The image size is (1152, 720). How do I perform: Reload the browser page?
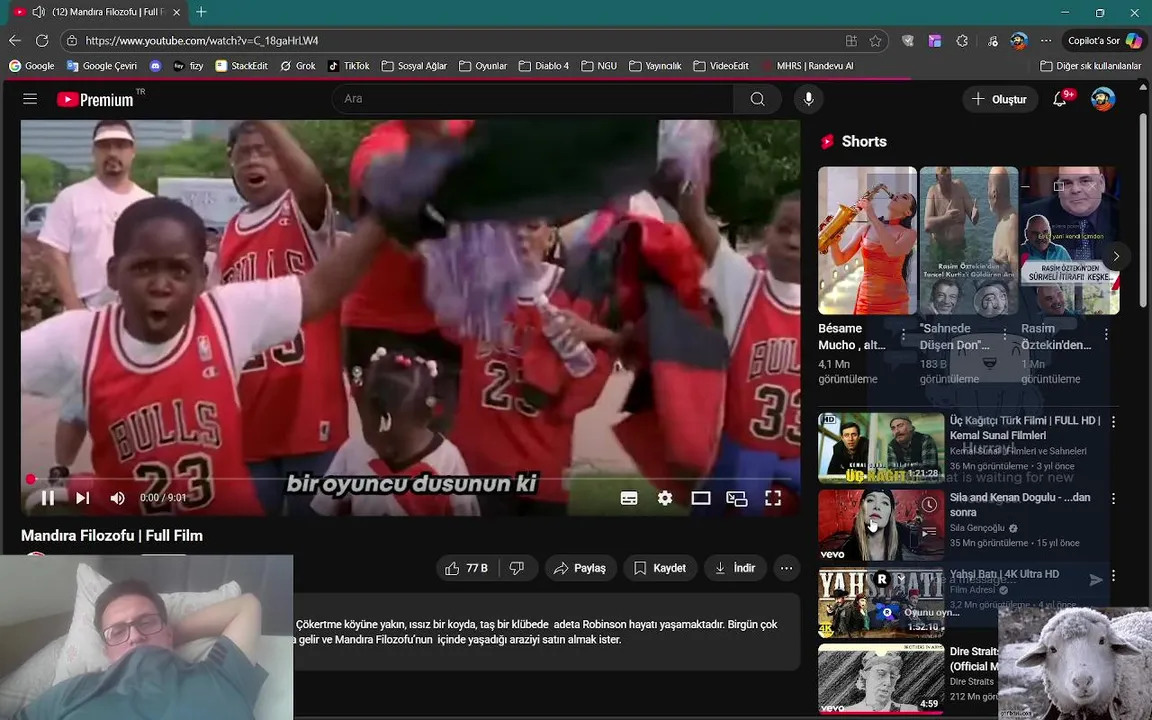pyautogui.click(x=42, y=41)
